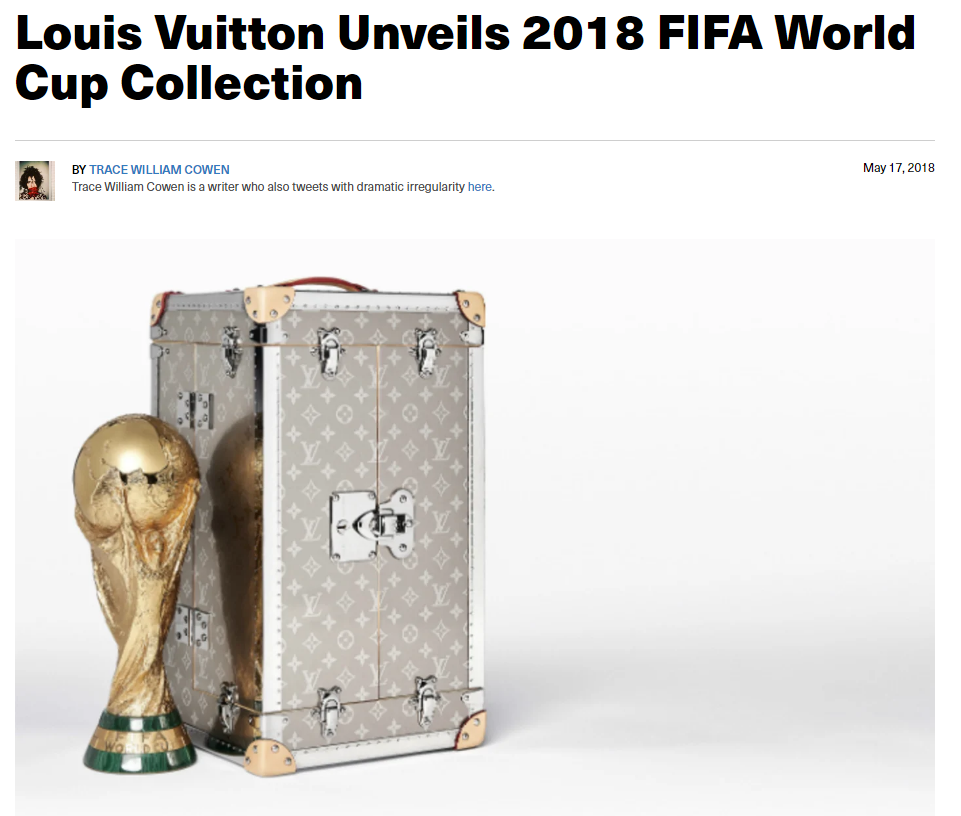Click the "BY" label before author name

[x=79, y=170]
